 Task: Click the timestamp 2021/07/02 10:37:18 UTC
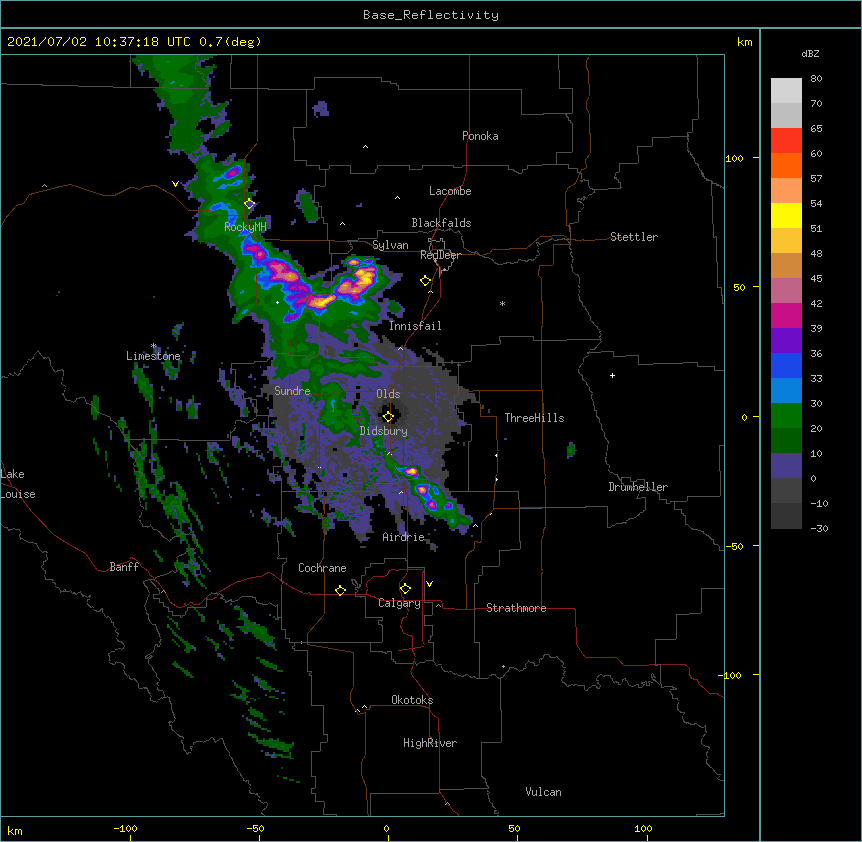99,42
